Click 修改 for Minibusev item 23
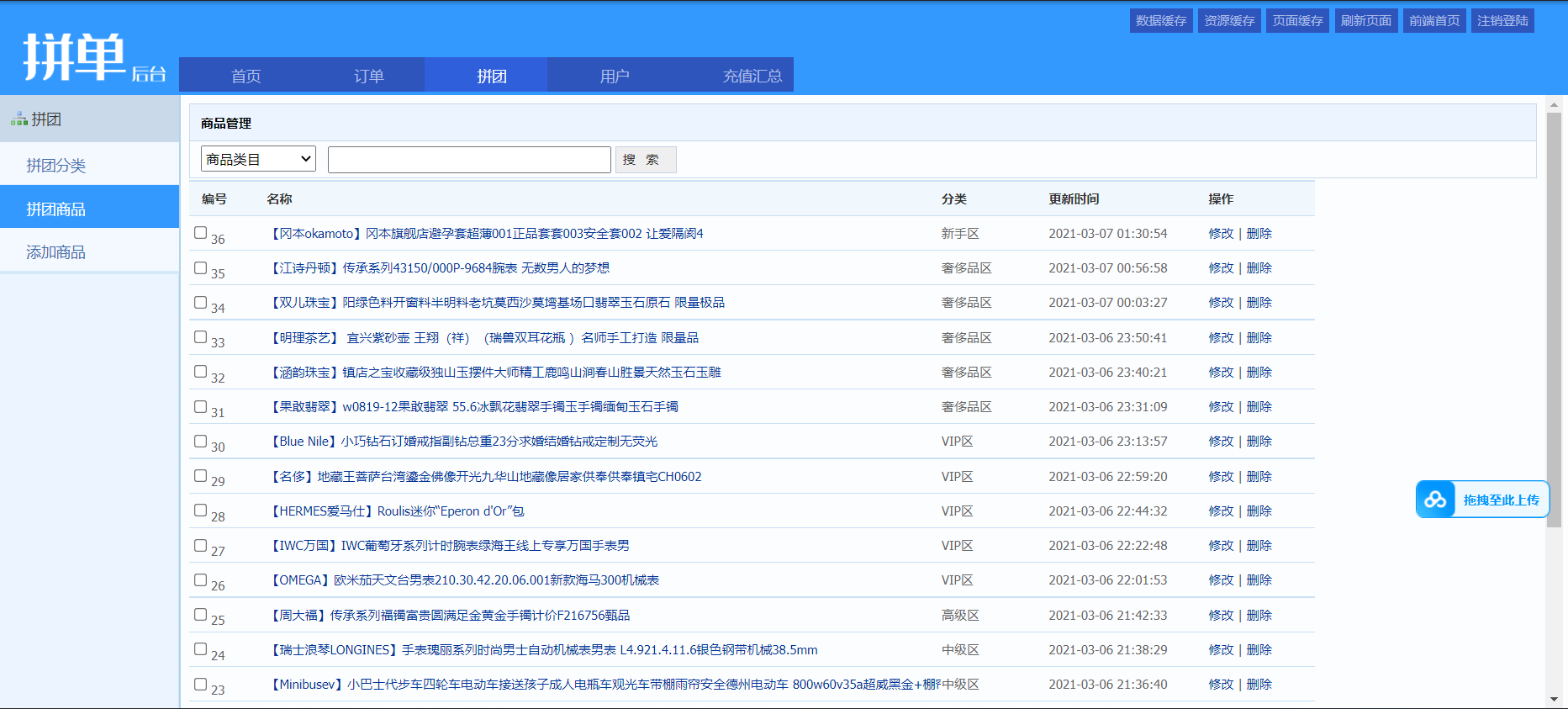 tap(1221, 684)
